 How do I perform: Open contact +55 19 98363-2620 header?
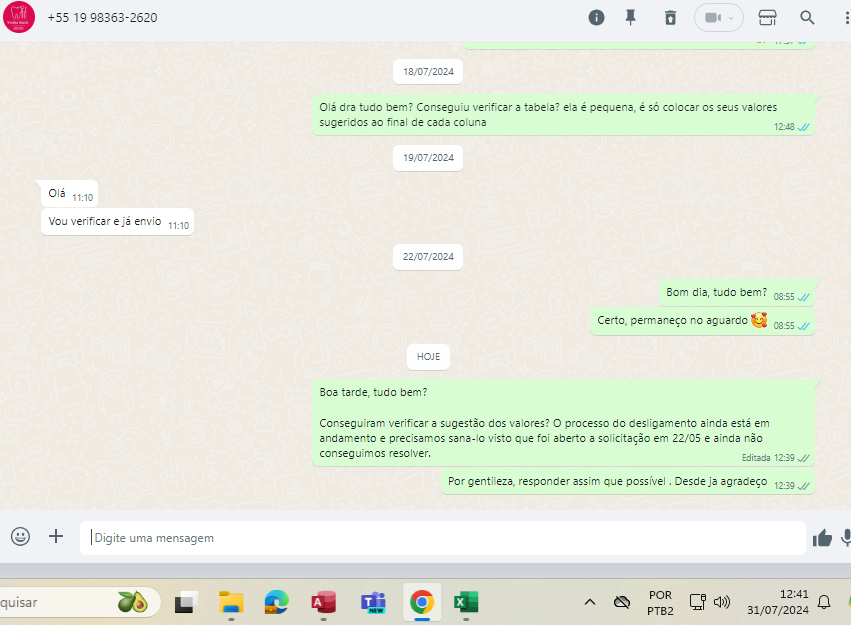pyautogui.click(x=102, y=18)
